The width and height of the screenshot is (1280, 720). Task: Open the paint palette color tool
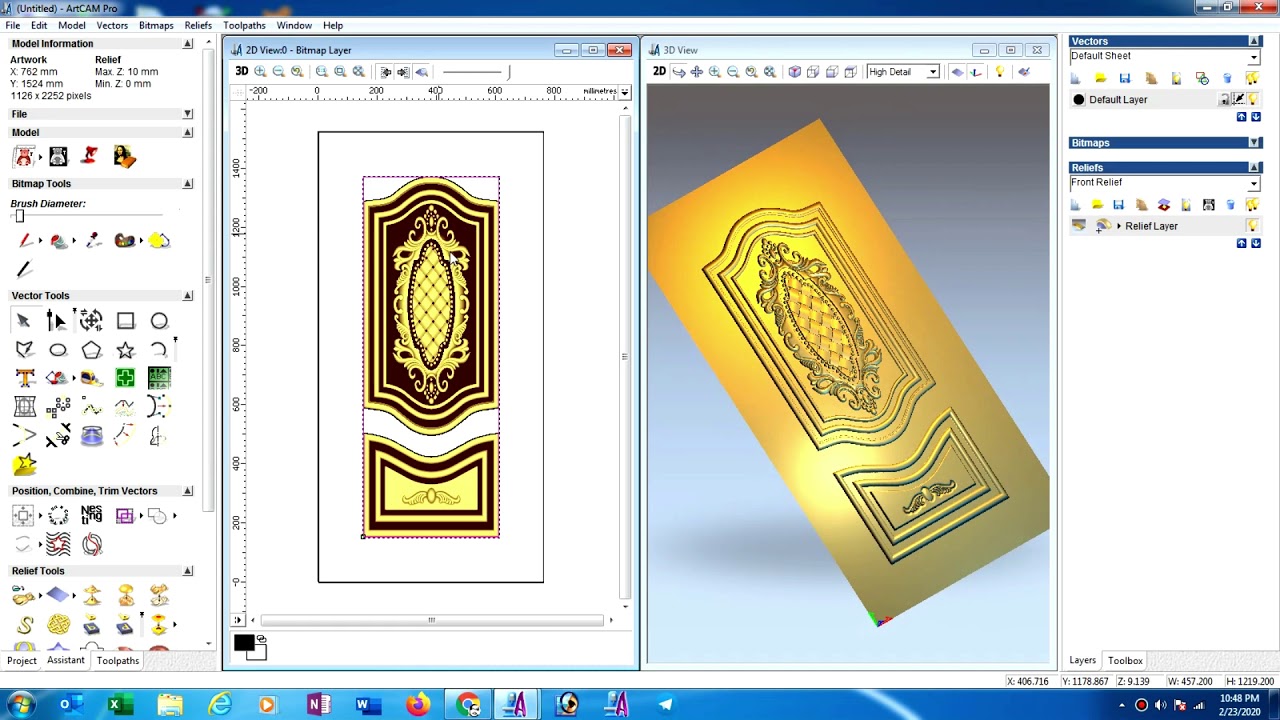(125, 241)
